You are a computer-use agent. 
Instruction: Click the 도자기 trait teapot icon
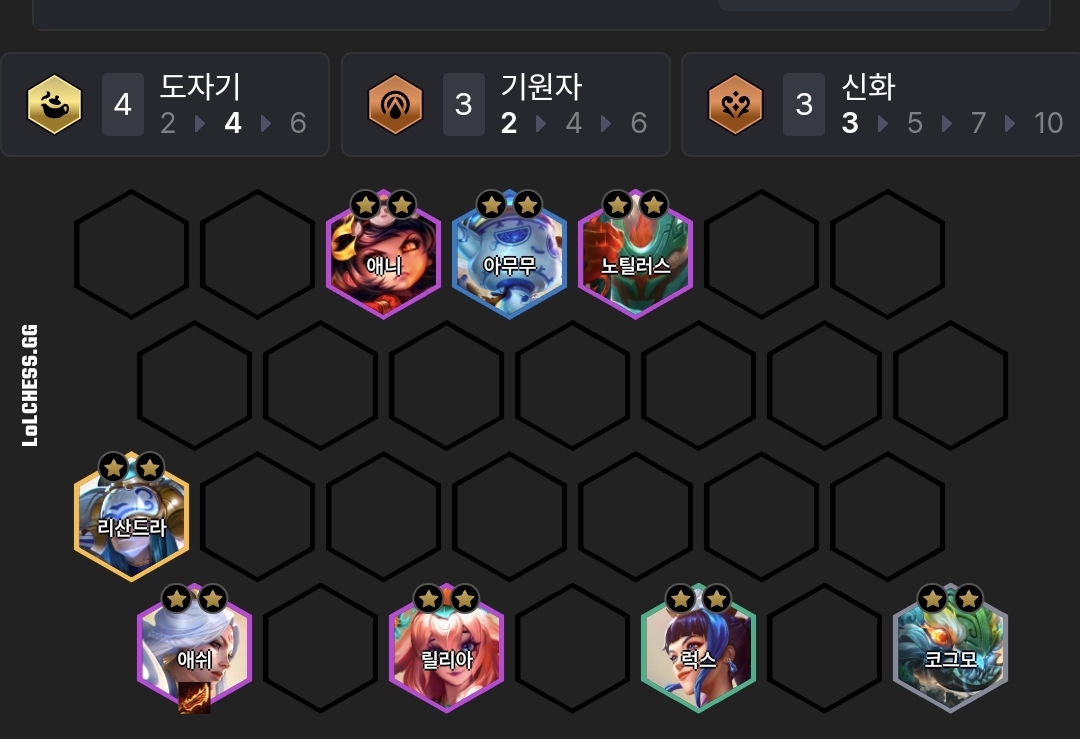[54, 105]
